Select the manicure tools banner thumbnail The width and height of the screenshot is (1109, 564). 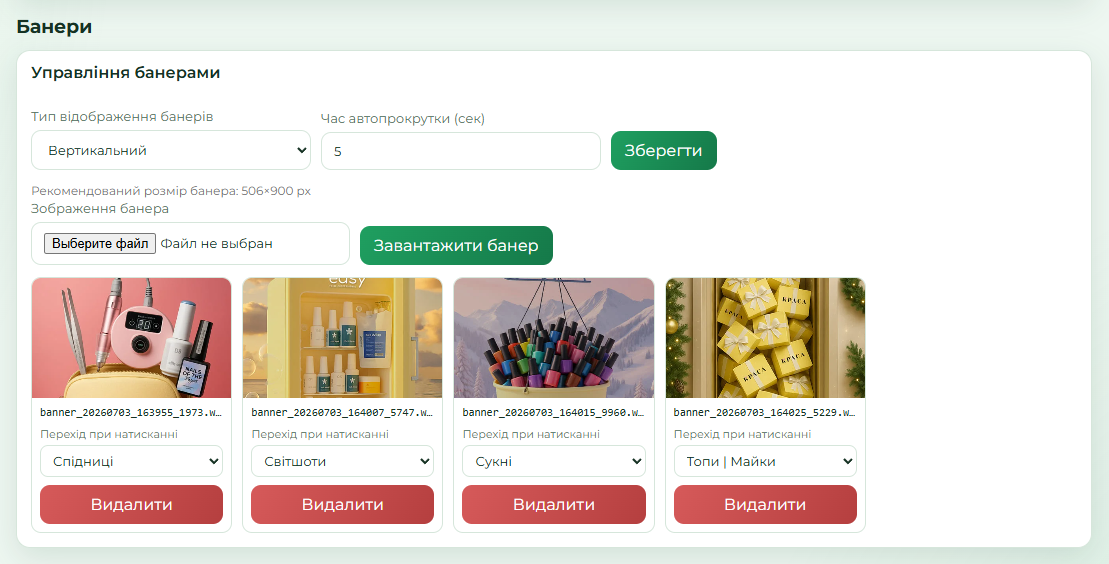coord(132,338)
